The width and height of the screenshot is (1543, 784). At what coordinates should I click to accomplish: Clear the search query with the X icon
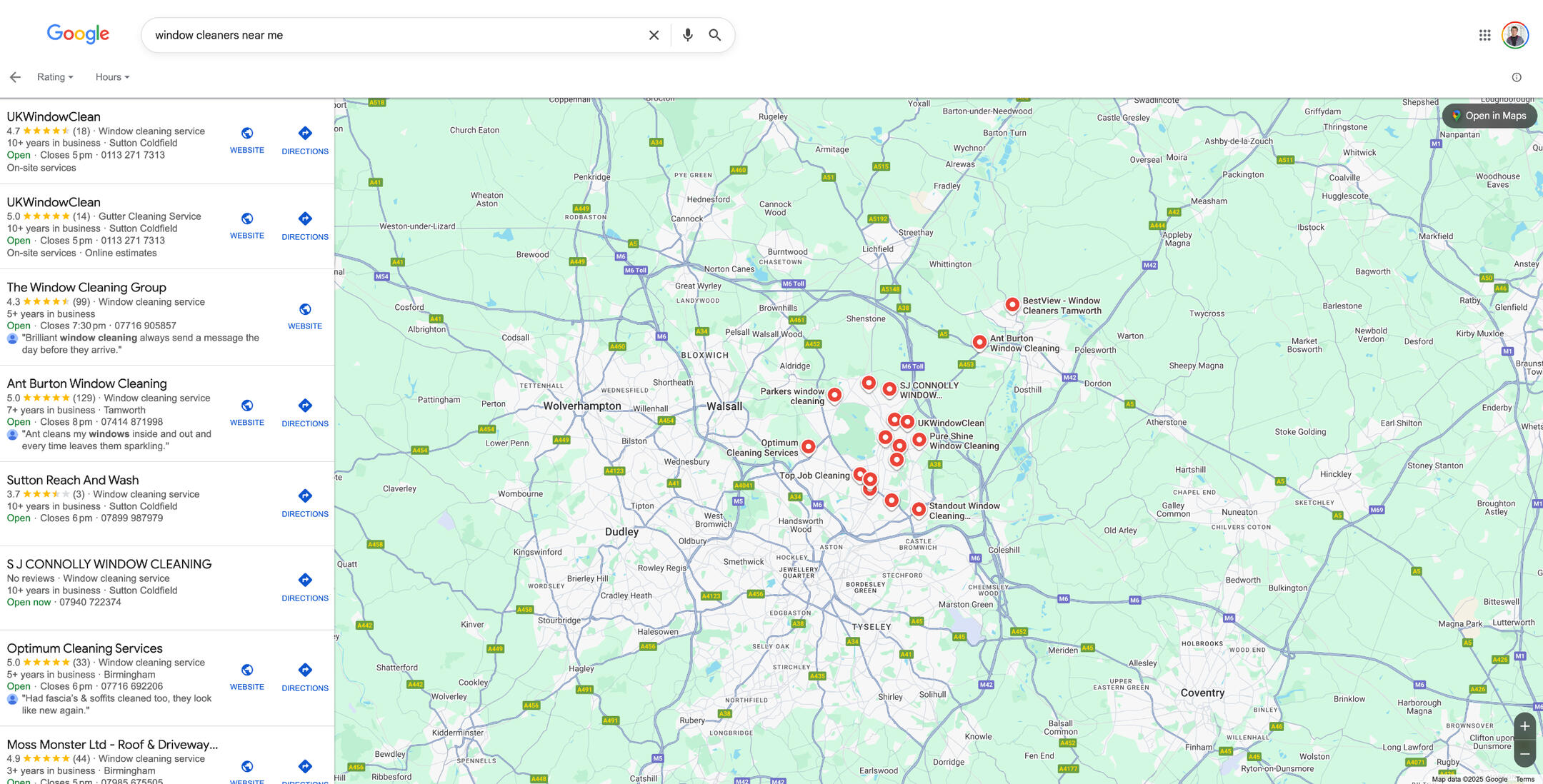653,34
